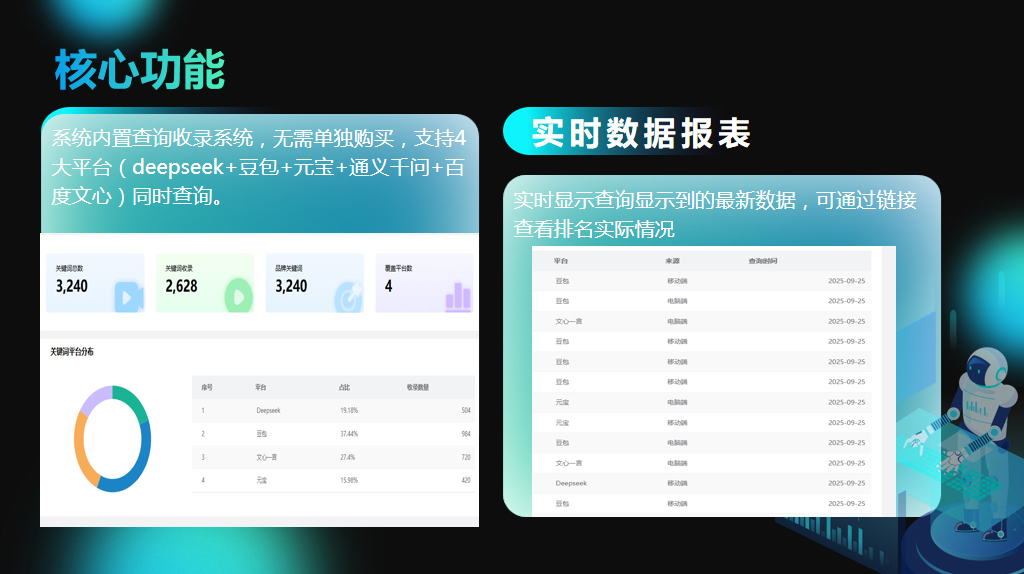Click the 核心功能 heading
The height and width of the screenshot is (574, 1024).
coord(139,70)
